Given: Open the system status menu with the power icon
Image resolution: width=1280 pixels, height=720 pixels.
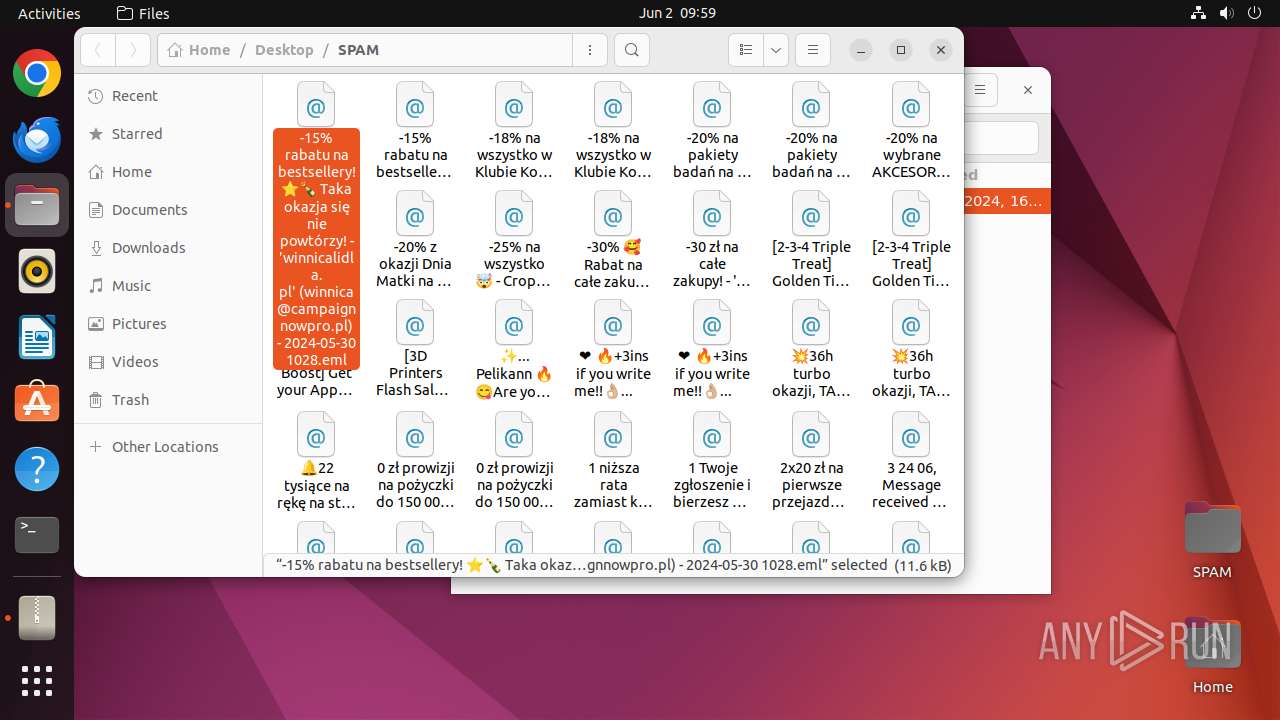Looking at the screenshot, I should pos(1226,13).
